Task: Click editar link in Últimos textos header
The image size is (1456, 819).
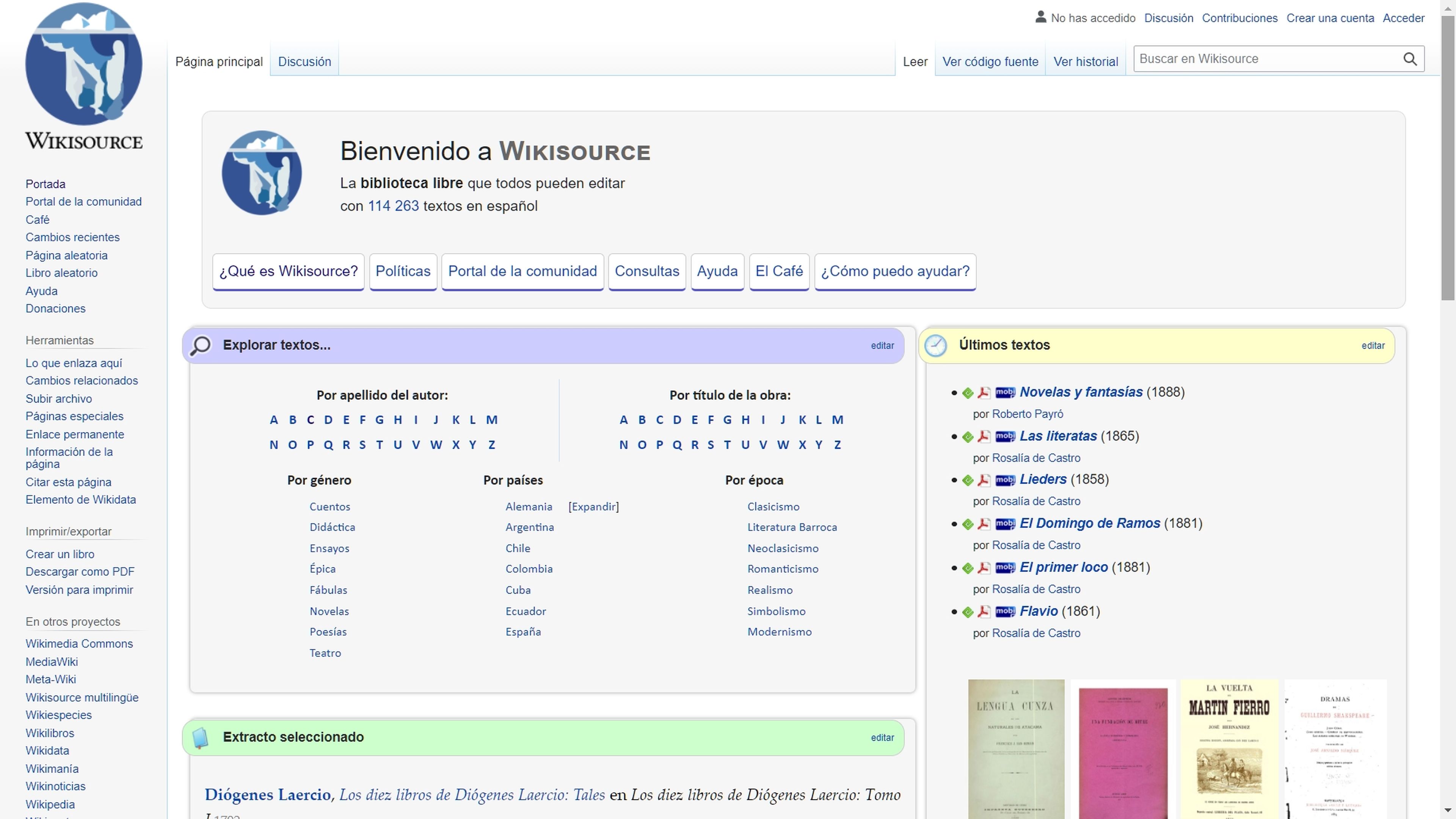Action: click(1373, 346)
